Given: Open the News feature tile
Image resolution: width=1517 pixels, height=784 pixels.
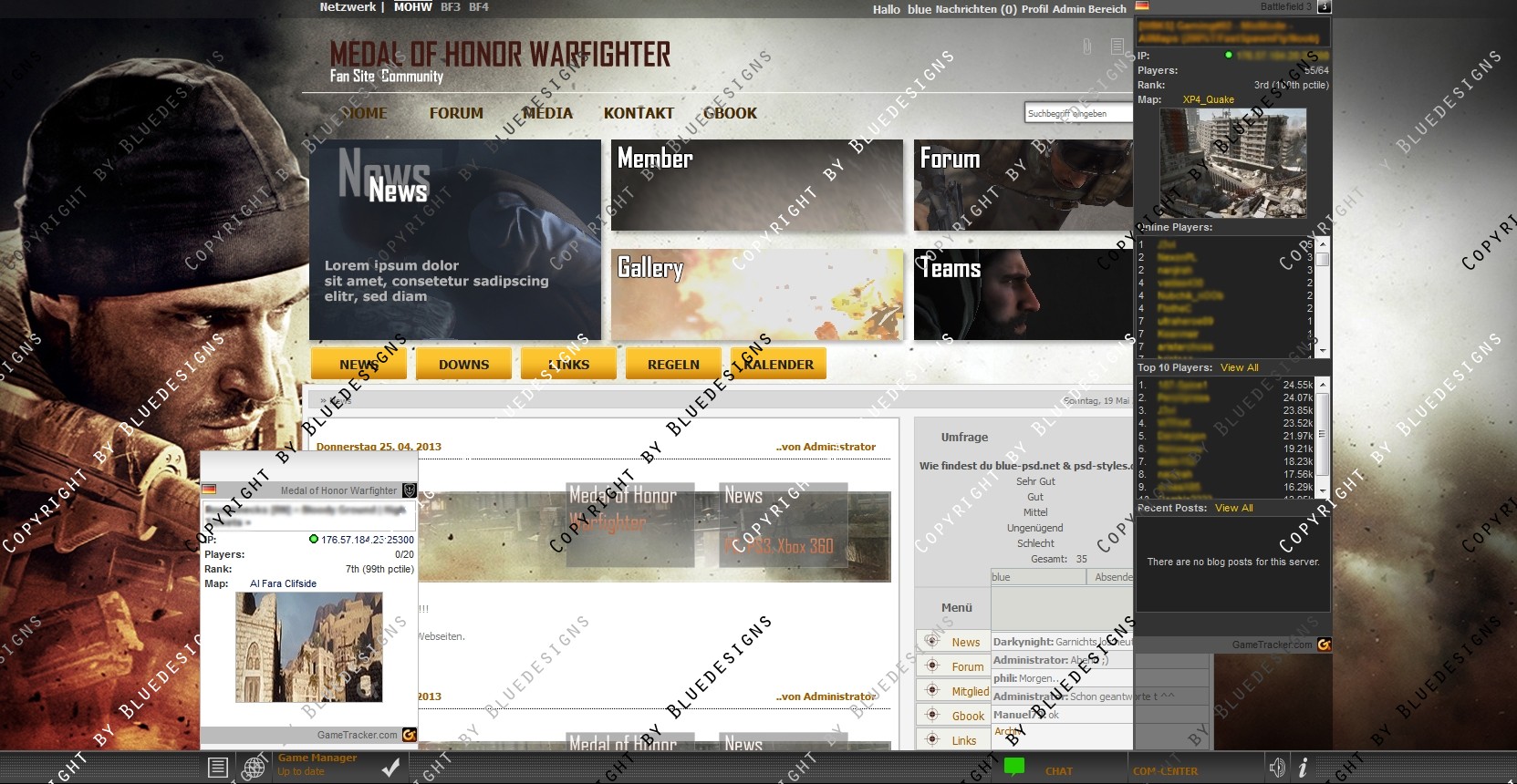Looking at the screenshot, I should [x=455, y=240].
